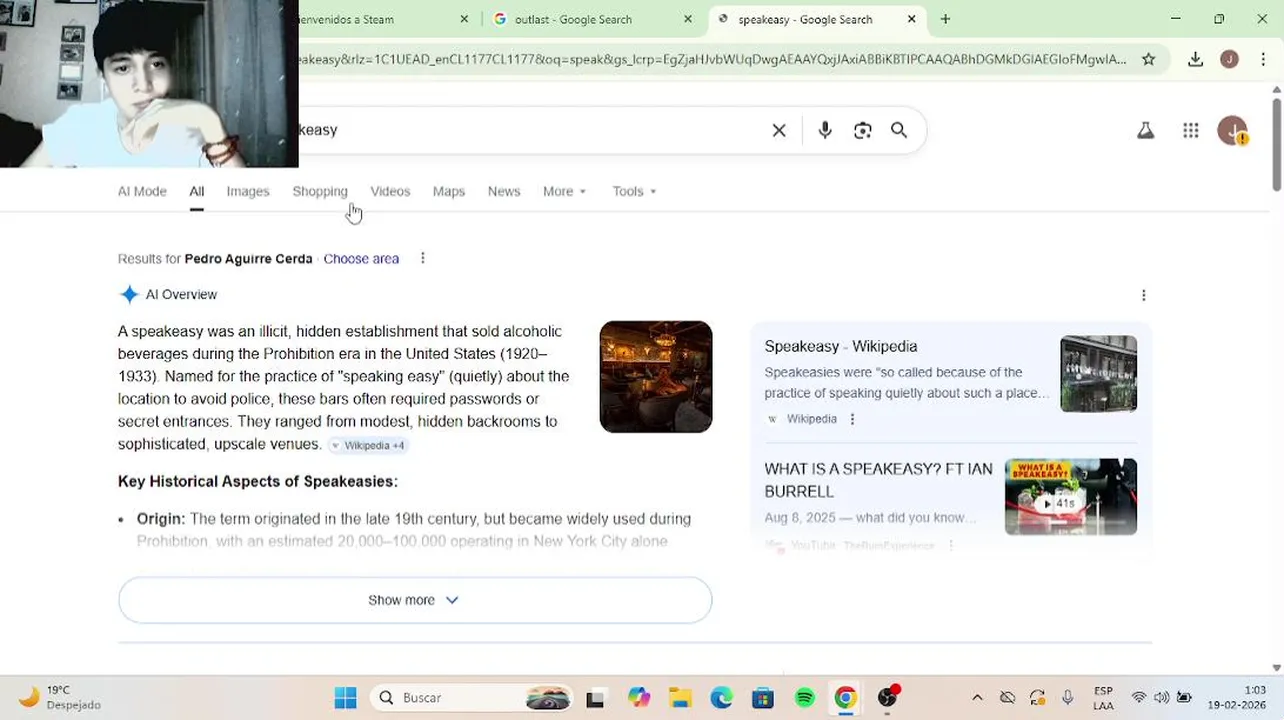This screenshot has height=720, width=1284.
Task: Expand the Wikipedia +4 sources chip
Action: [x=368, y=445]
